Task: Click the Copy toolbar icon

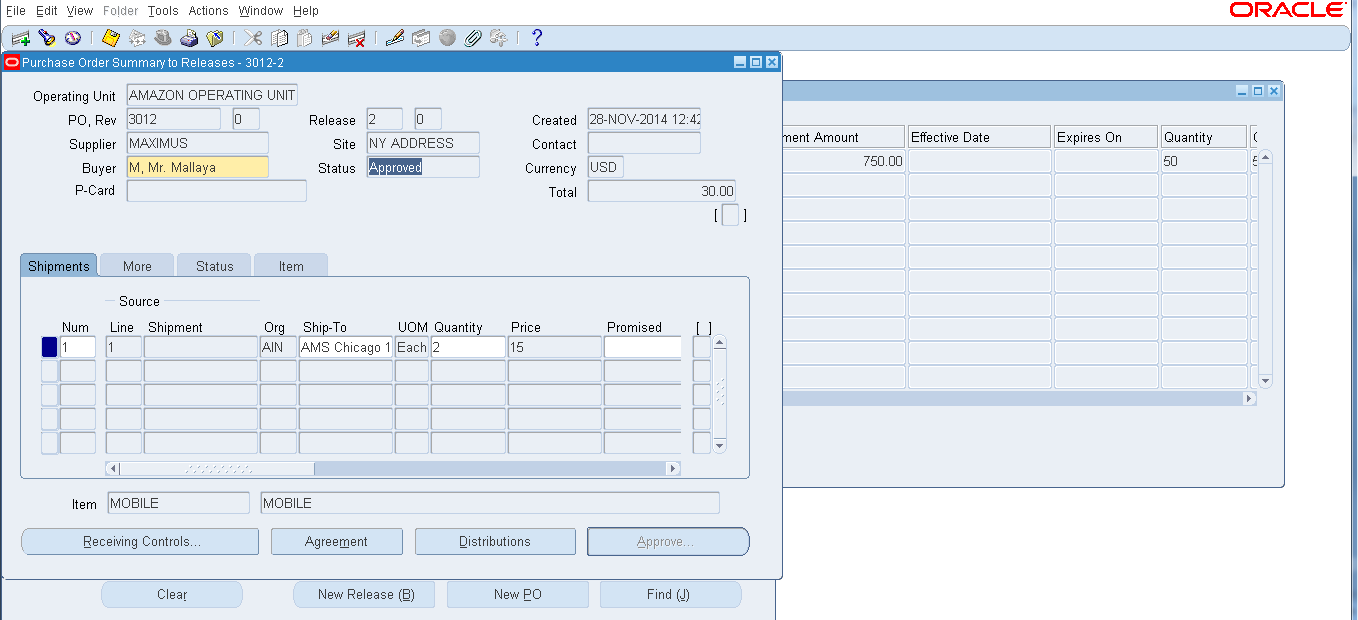Action: coord(279,38)
